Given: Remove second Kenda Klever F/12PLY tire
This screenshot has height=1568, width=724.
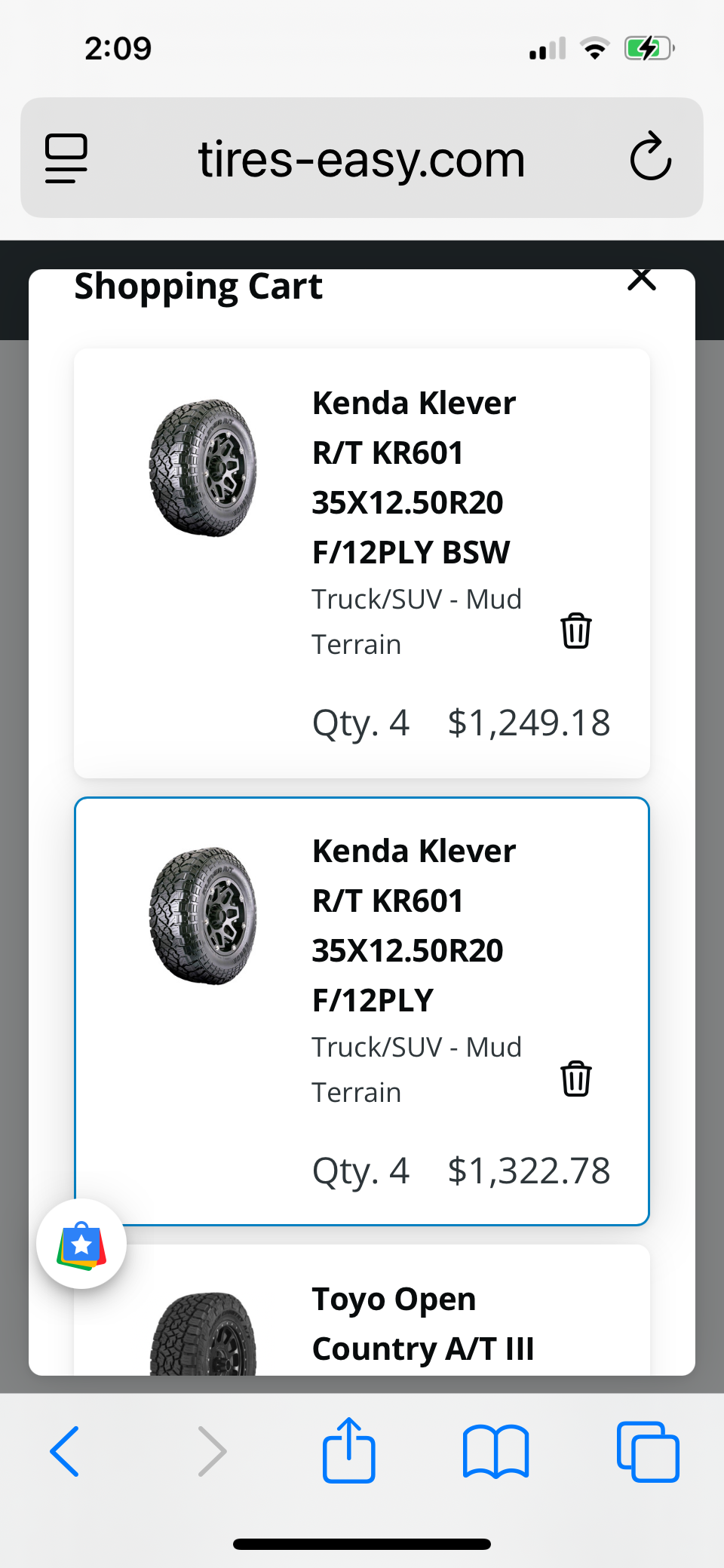Looking at the screenshot, I should (x=575, y=1079).
